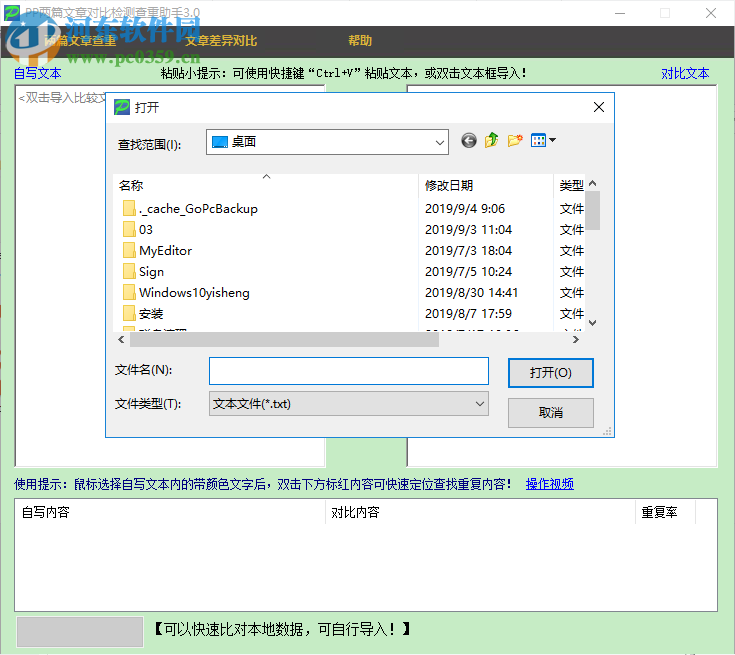Select the Windows10yisheng folder icon

(129, 293)
